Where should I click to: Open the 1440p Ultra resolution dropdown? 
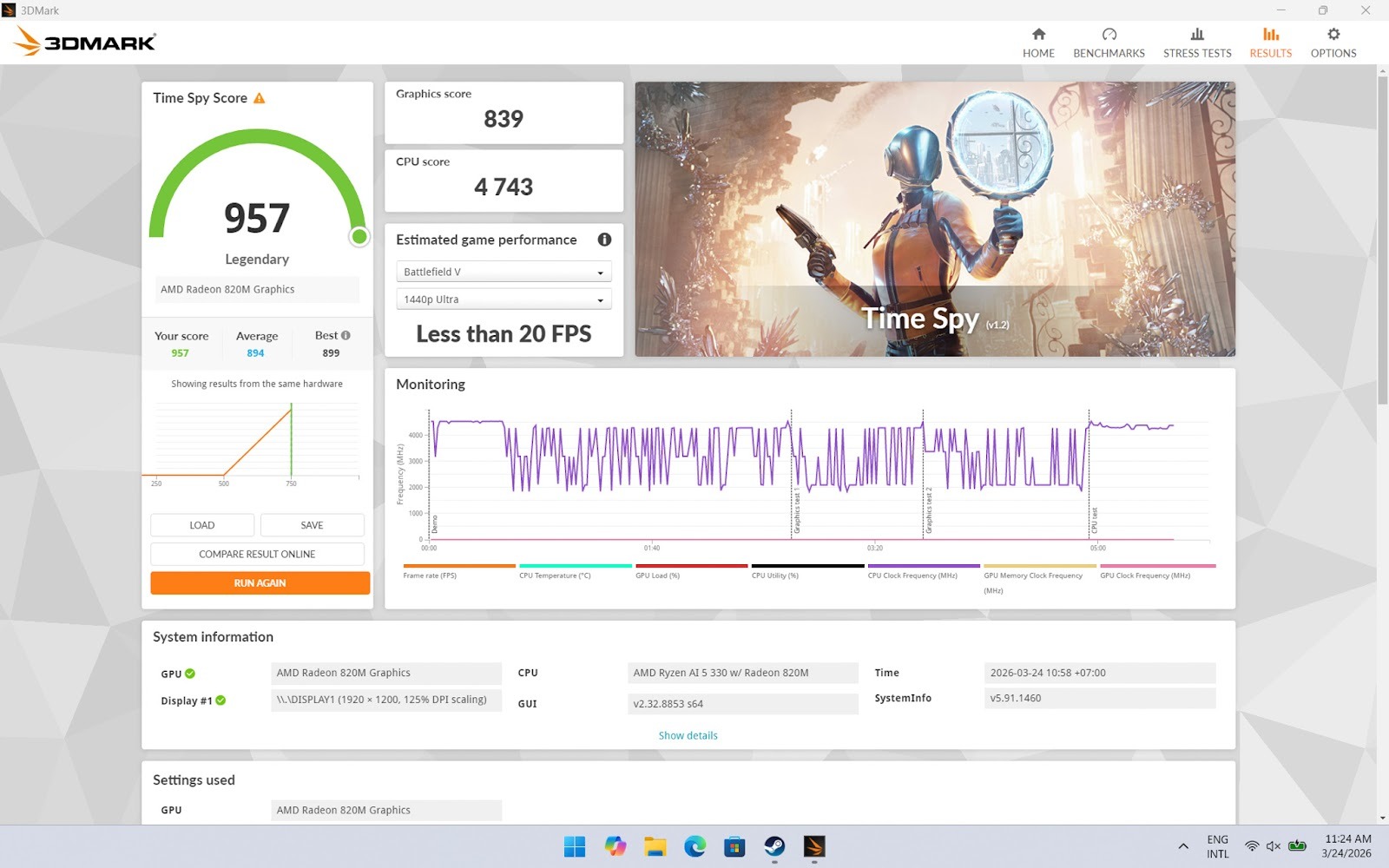point(504,299)
